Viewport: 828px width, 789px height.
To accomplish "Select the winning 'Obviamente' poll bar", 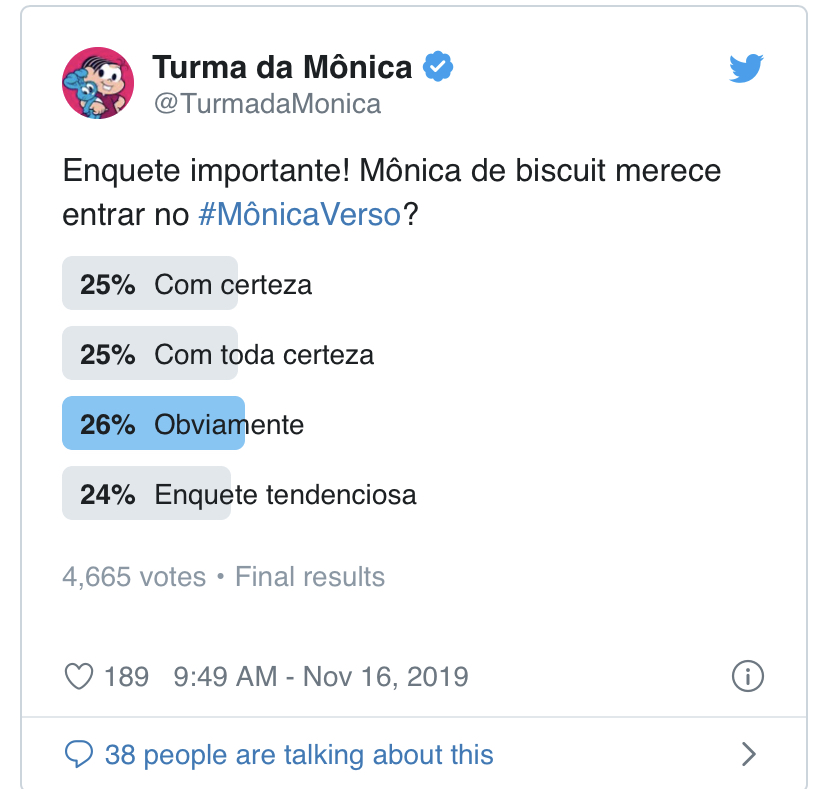I will pos(183,424).
